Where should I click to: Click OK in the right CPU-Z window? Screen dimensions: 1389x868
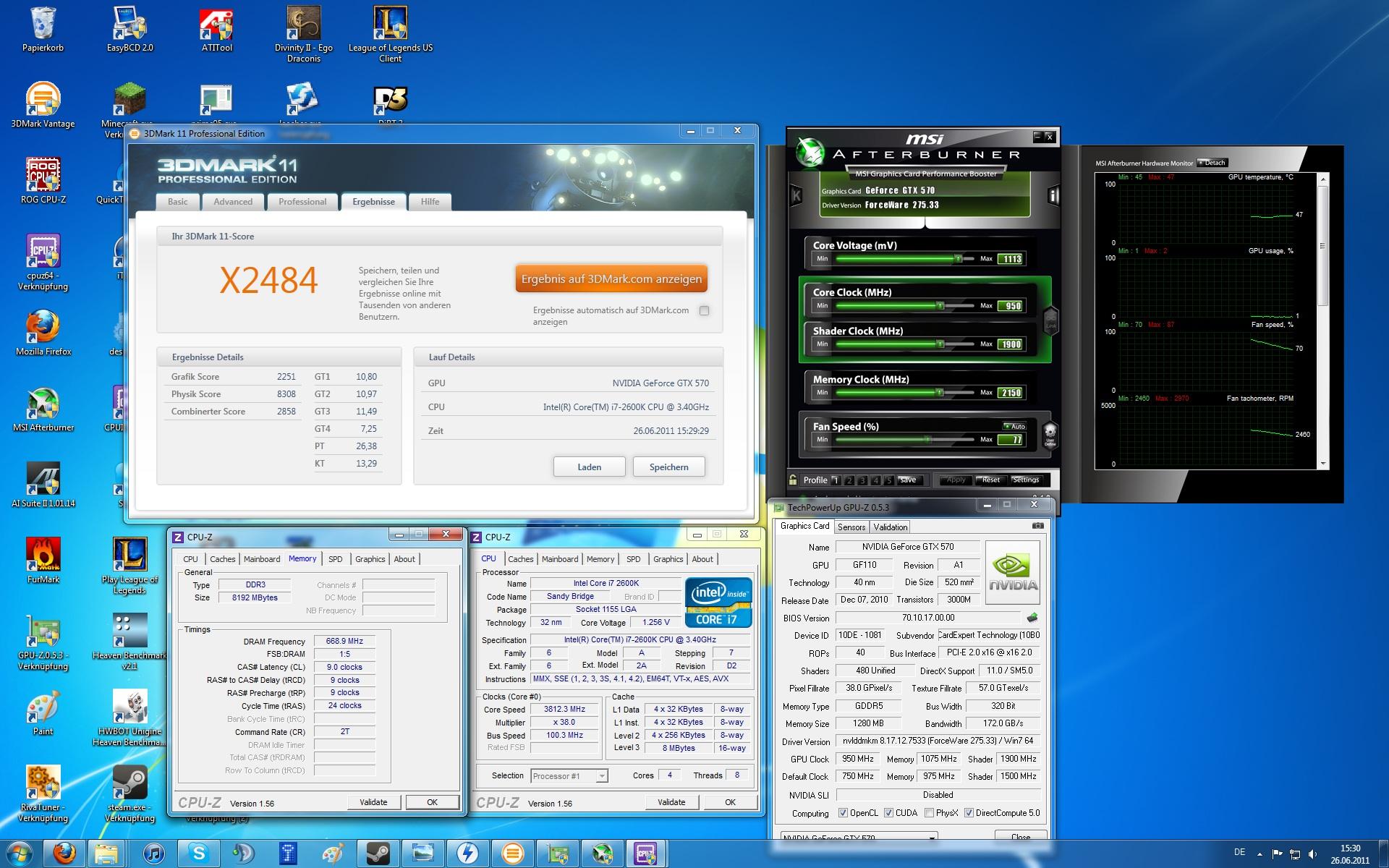point(730,801)
